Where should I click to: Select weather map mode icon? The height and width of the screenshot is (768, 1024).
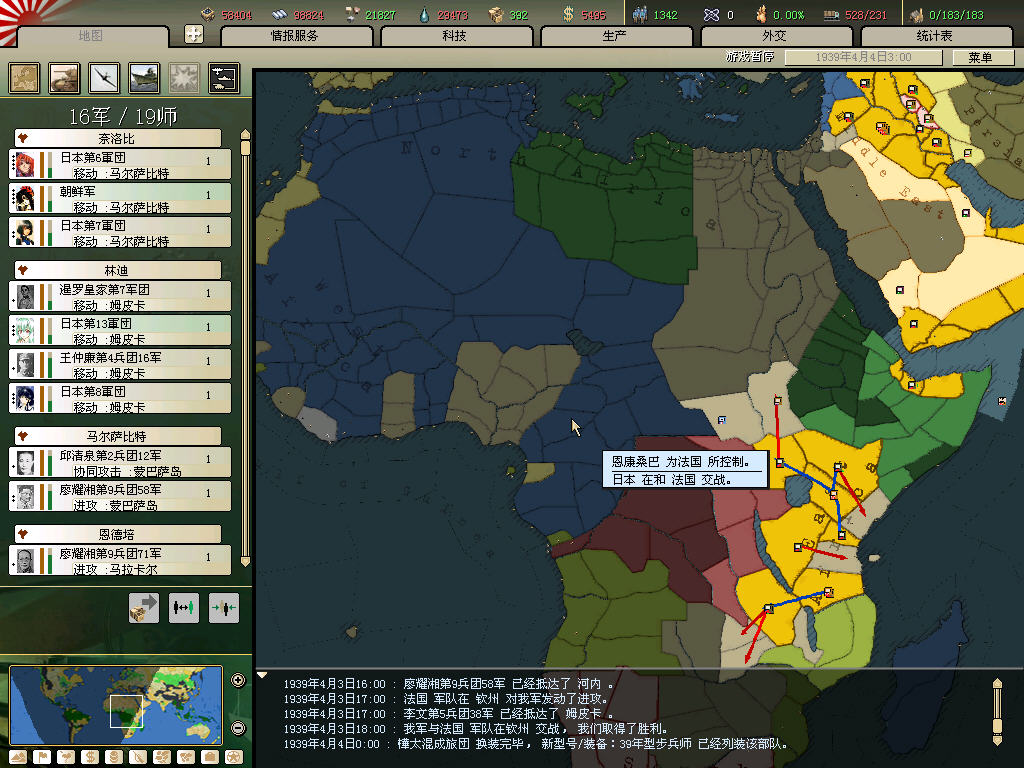pyautogui.click(x=66, y=758)
